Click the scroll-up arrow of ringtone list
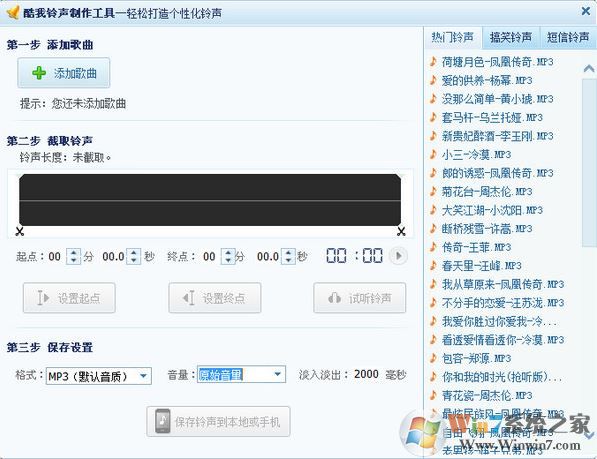Screen dimensions: 597x459 click(589, 69)
